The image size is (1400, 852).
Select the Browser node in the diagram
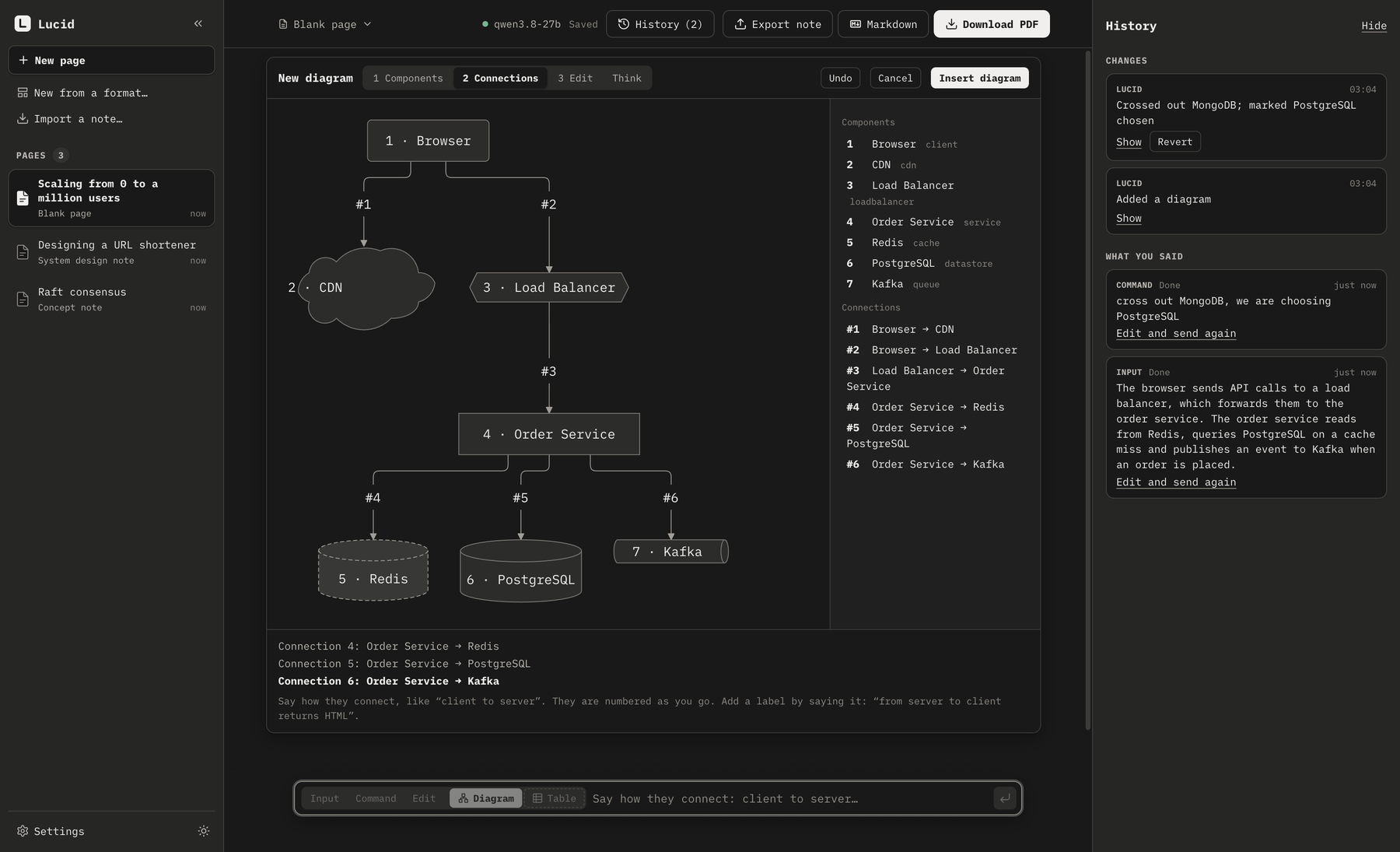428,141
